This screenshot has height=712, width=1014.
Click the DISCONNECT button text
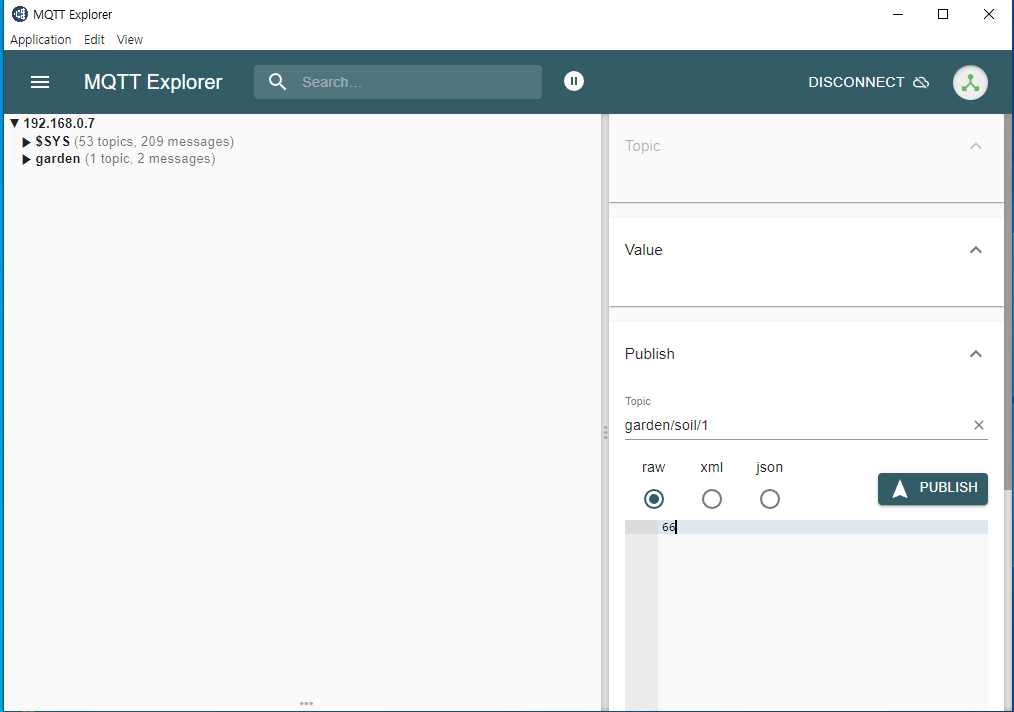(x=856, y=82)
